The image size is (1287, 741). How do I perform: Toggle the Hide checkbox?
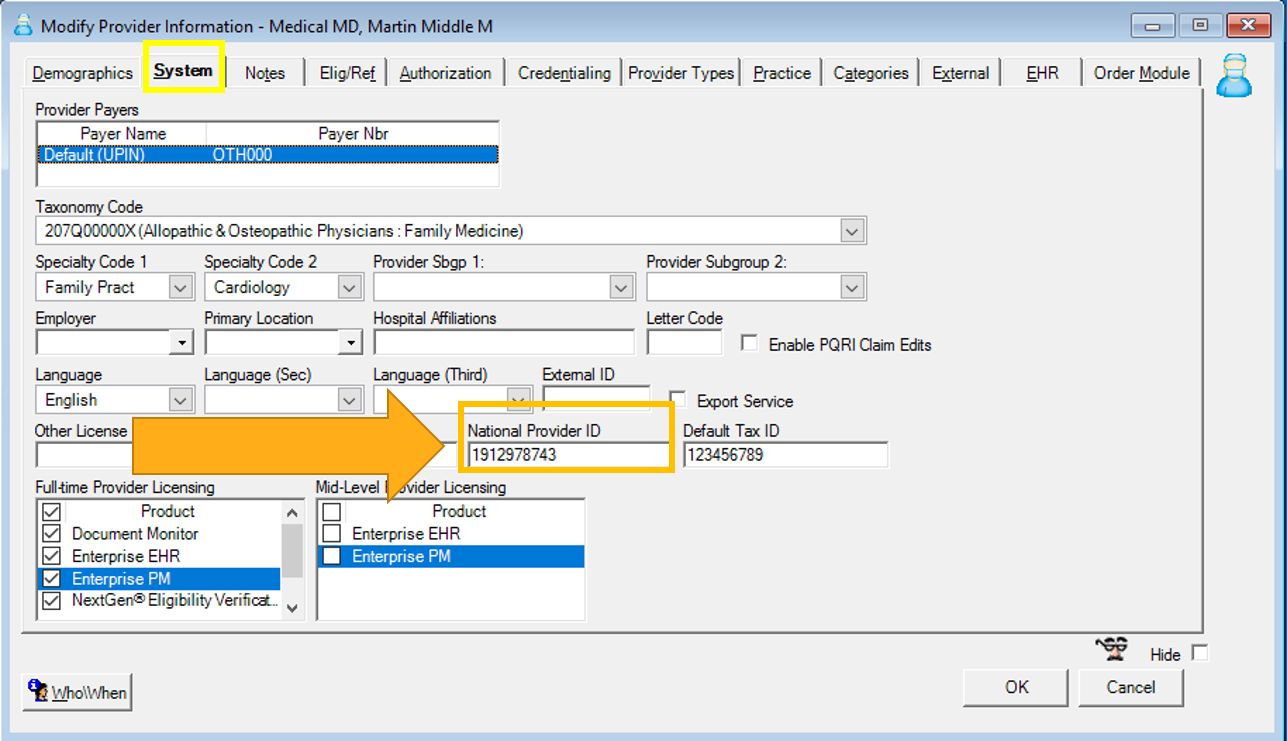[1199, 653]
